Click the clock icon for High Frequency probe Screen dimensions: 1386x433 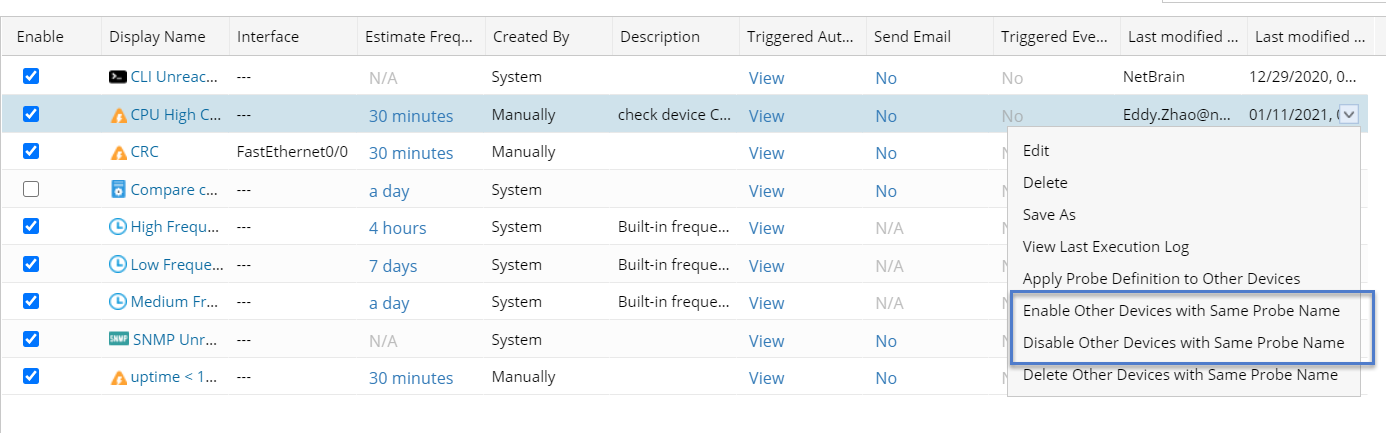pyautogui.click(x=118, y=228)
